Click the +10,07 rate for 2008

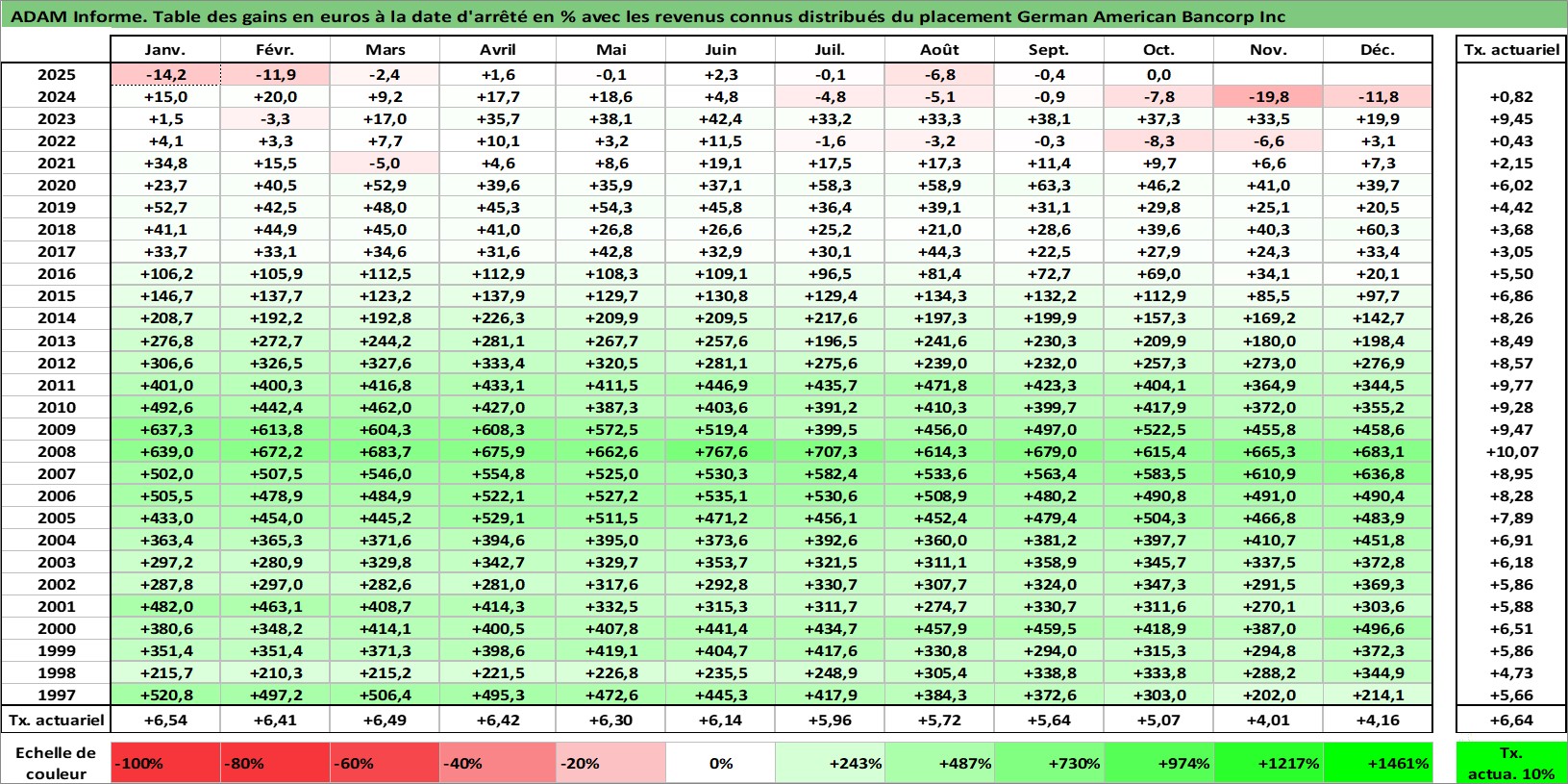[1511, 451]
